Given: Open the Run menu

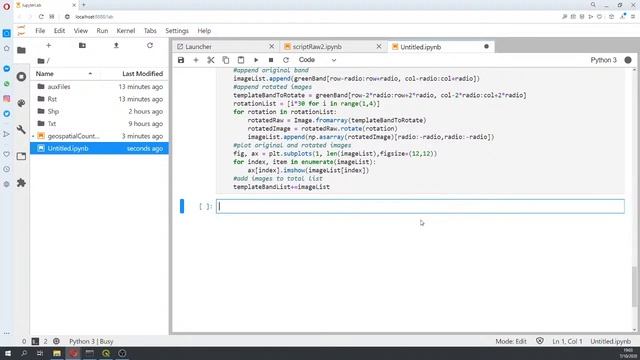Looking at the screenshot, I should click(102, 31).
